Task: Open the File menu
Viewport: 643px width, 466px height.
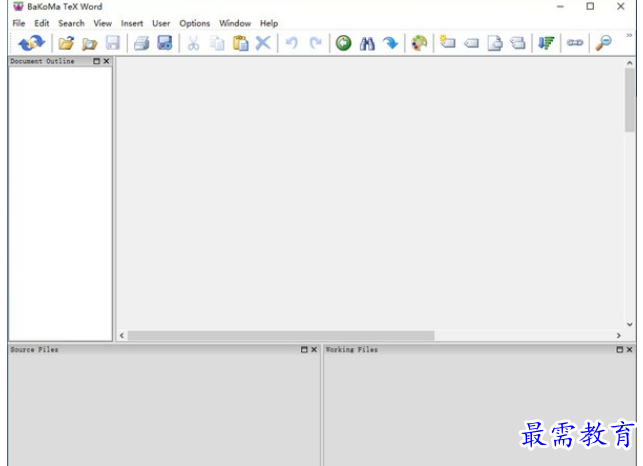Action: tap(19, 23)
